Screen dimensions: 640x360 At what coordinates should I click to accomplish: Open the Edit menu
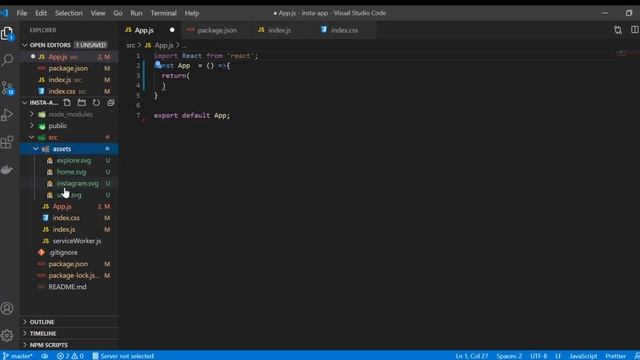pyautogui.click(x=41, y=13)
